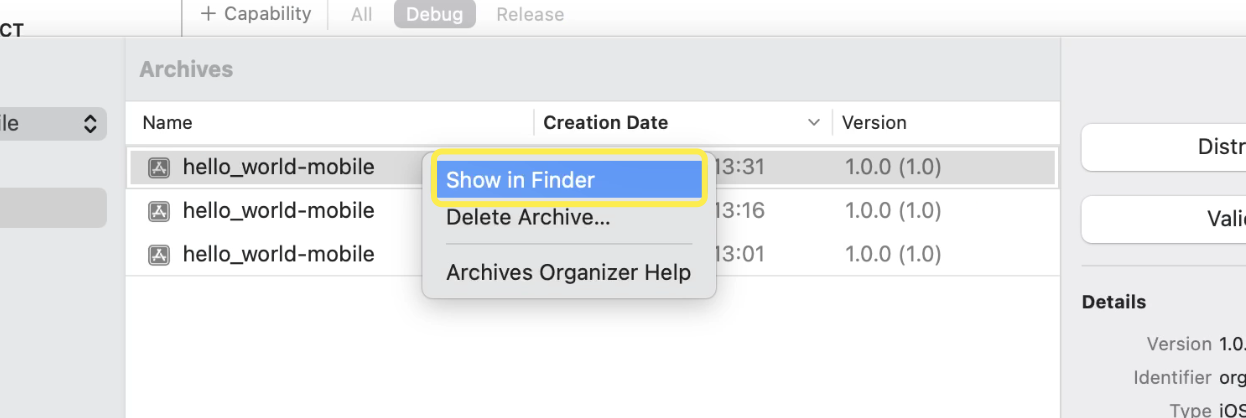Select the Debug configuration tab
Screen dimensions: 1246x418
435,15
